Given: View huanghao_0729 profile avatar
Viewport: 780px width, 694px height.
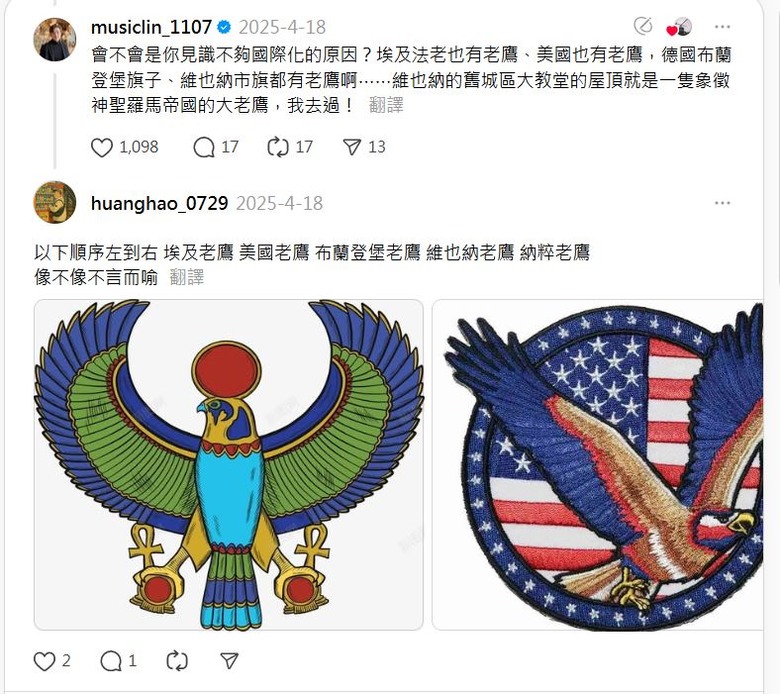Looking at the screenshot, I should (55, 202).
